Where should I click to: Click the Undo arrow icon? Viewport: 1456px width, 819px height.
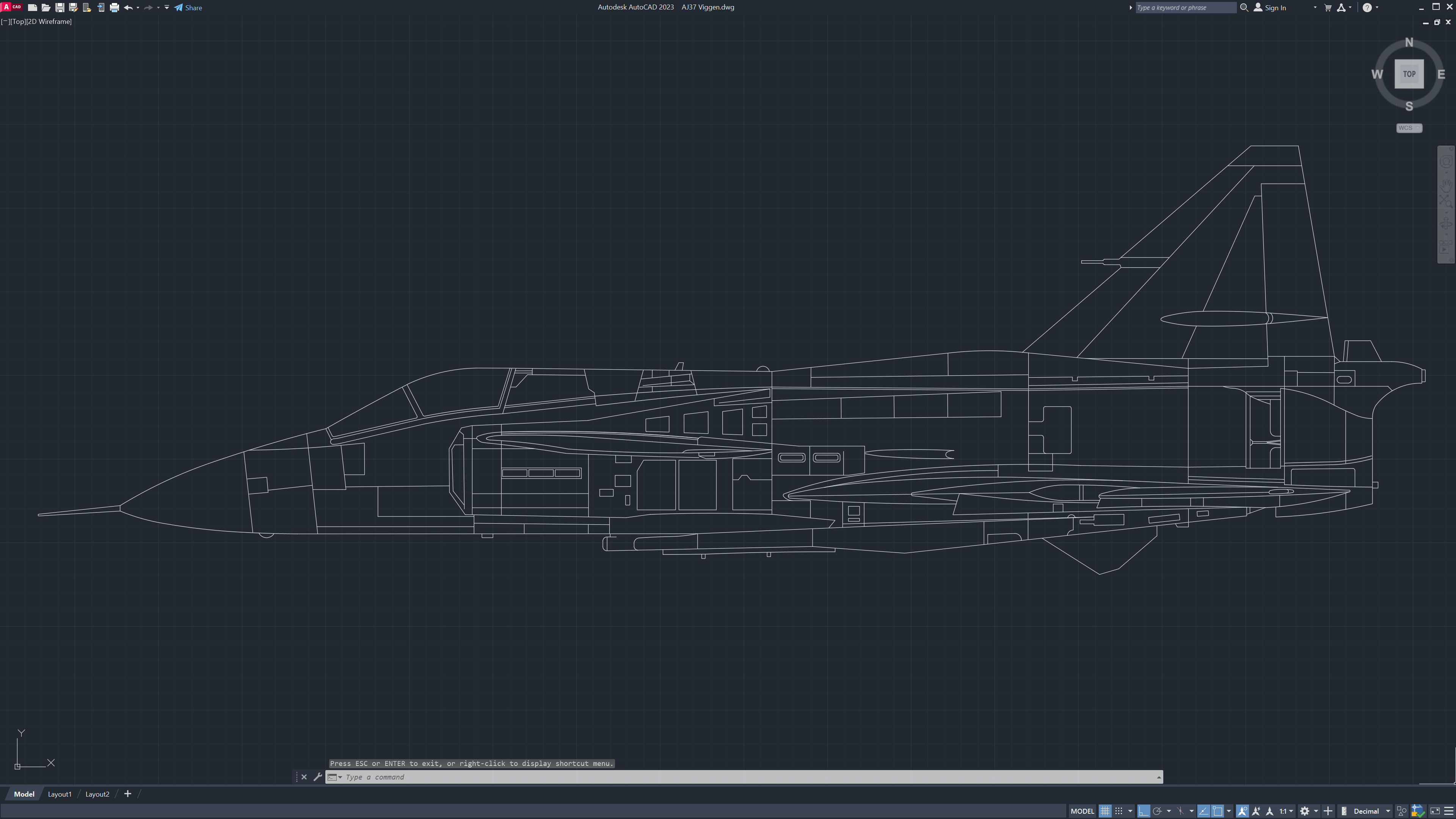click(x=128, y=8)
